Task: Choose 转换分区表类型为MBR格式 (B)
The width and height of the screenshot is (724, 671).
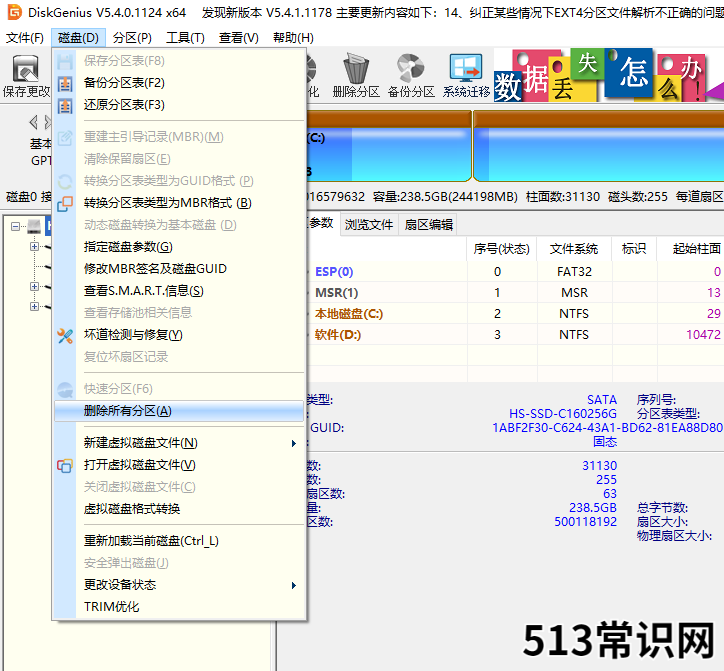Action: click(x=179, y=203)
